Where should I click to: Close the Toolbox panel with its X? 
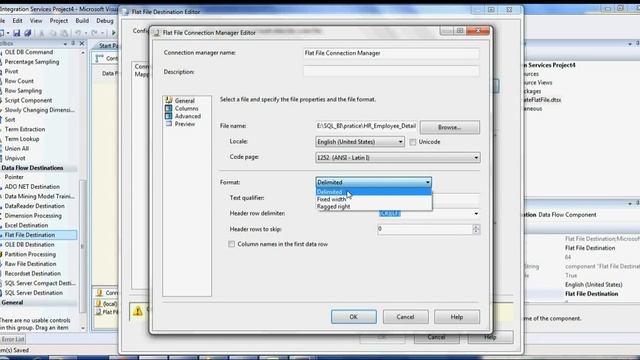click(82, 43)
